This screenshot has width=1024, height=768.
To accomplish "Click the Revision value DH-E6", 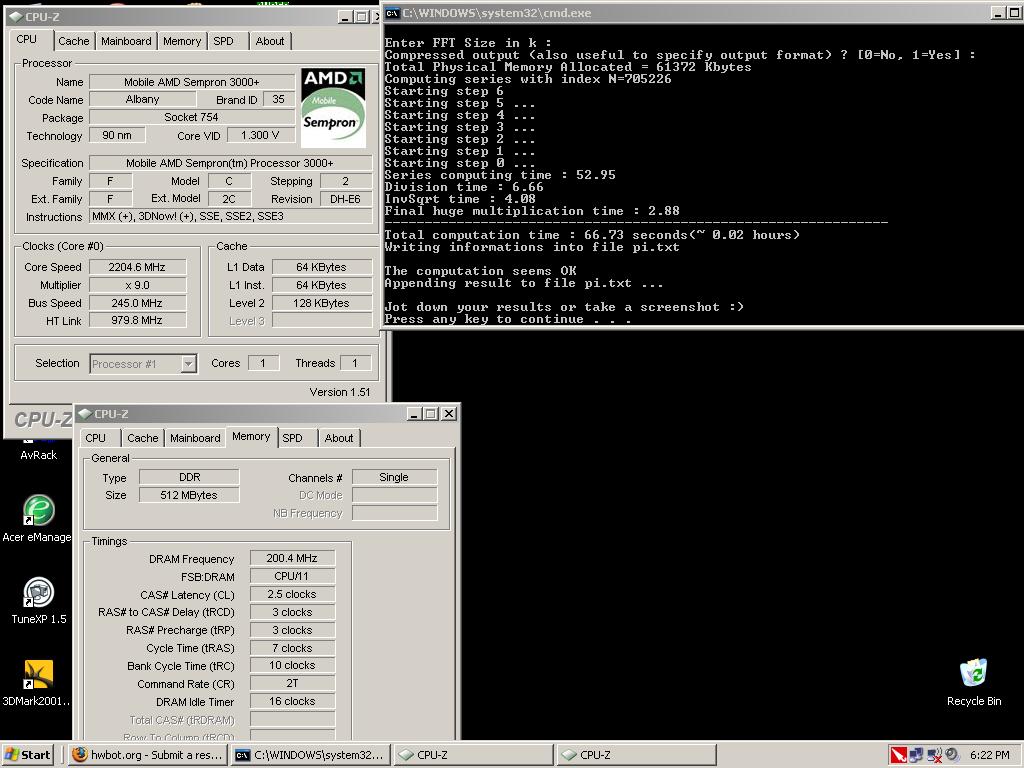I will pyautogui.click(x=346, y=199).
